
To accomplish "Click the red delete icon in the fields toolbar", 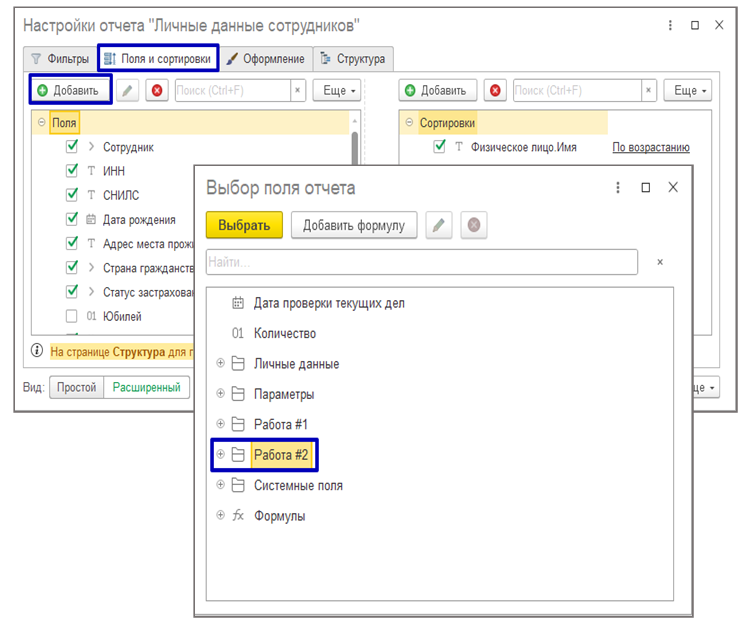I will 156,91.
